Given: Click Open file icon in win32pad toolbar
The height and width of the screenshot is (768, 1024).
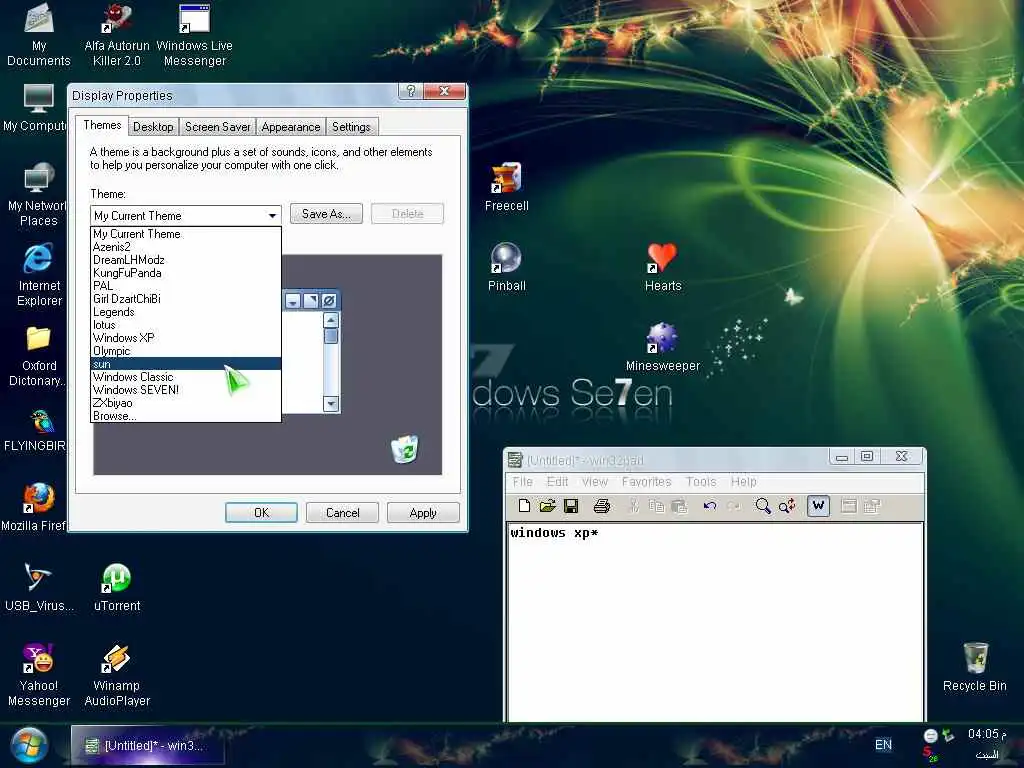Looking at the screenshot, I should pyautogui.click(x=547, y=505).
